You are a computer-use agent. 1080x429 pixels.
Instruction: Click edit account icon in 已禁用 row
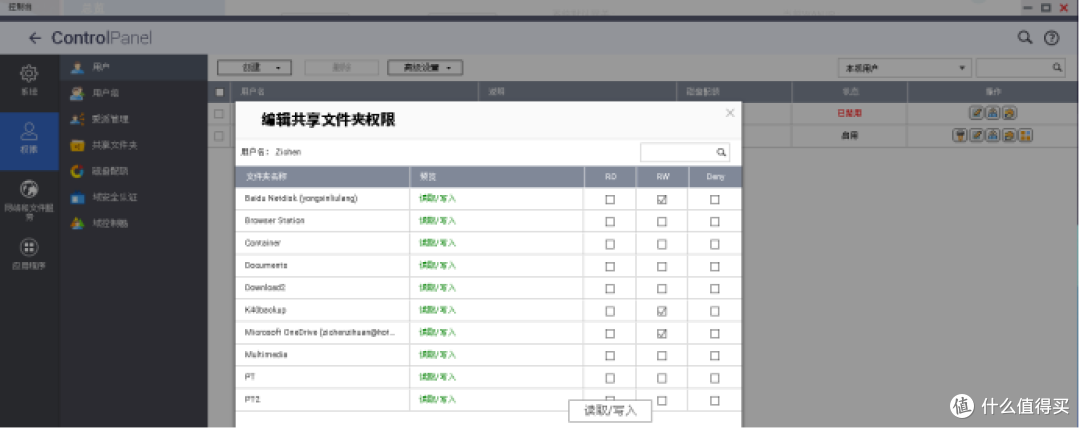[976, 113]
